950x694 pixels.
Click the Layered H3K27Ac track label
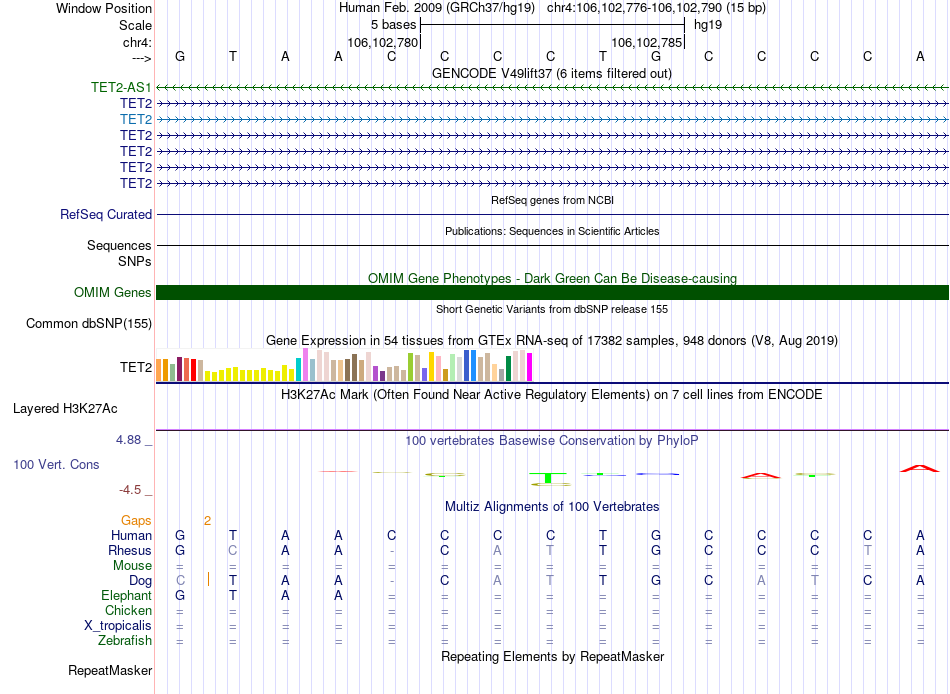[65, 408]
